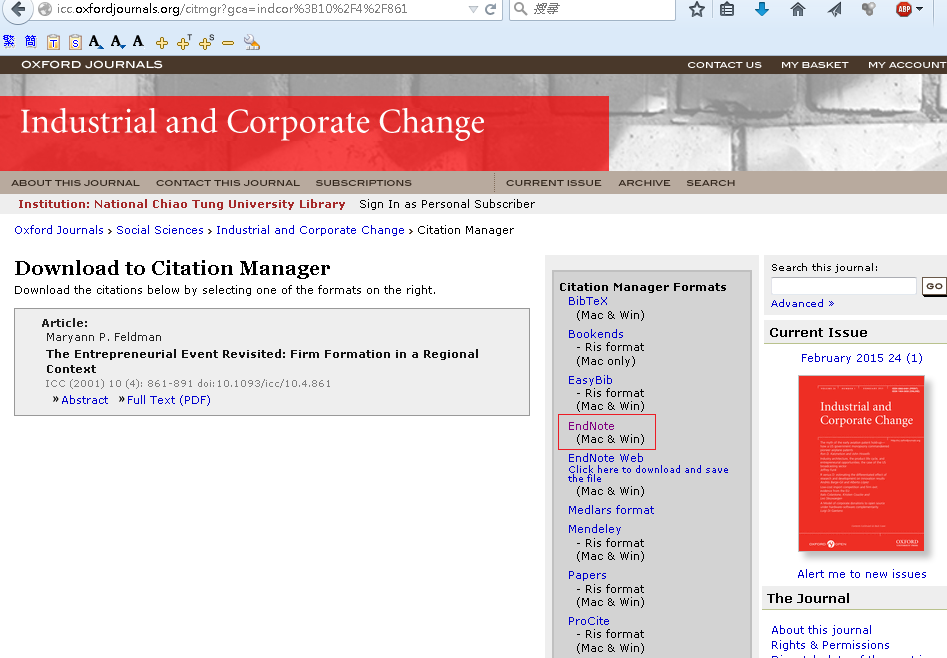Convert page to Traditional Chinese (繁)
This screenshot has height=658, width=947.
tap(9, 41)
